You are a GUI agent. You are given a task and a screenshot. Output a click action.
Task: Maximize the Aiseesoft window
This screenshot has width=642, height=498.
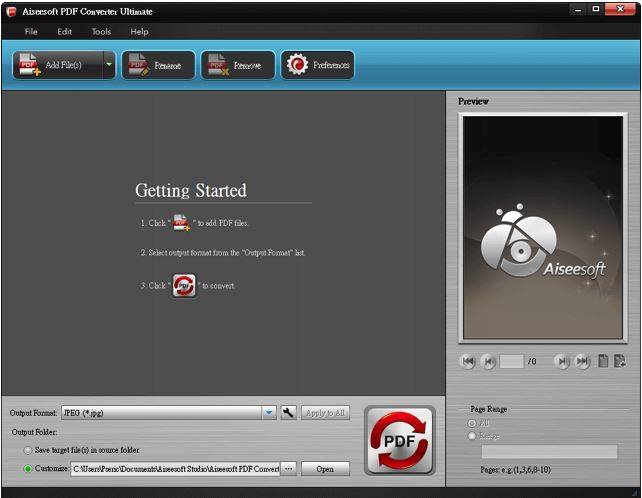[596, 9]
